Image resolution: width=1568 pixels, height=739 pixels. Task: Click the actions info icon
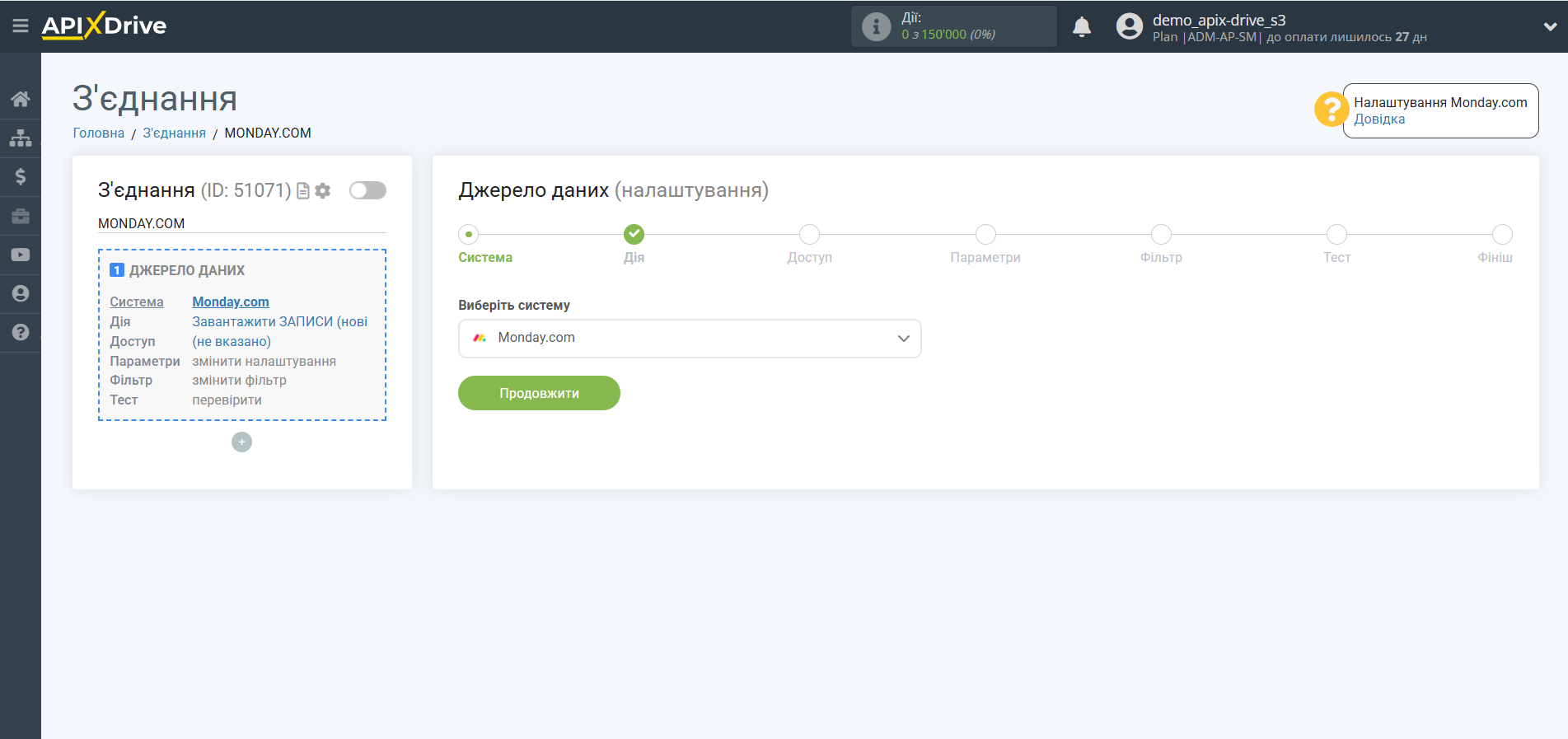click(x=876, y=26)
